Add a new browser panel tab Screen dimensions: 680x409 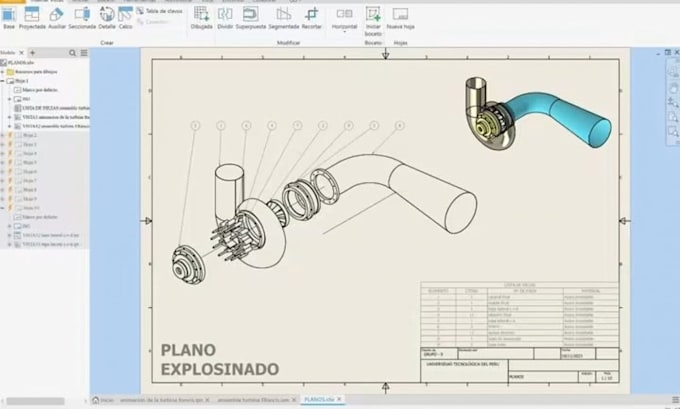coord(32,53)
